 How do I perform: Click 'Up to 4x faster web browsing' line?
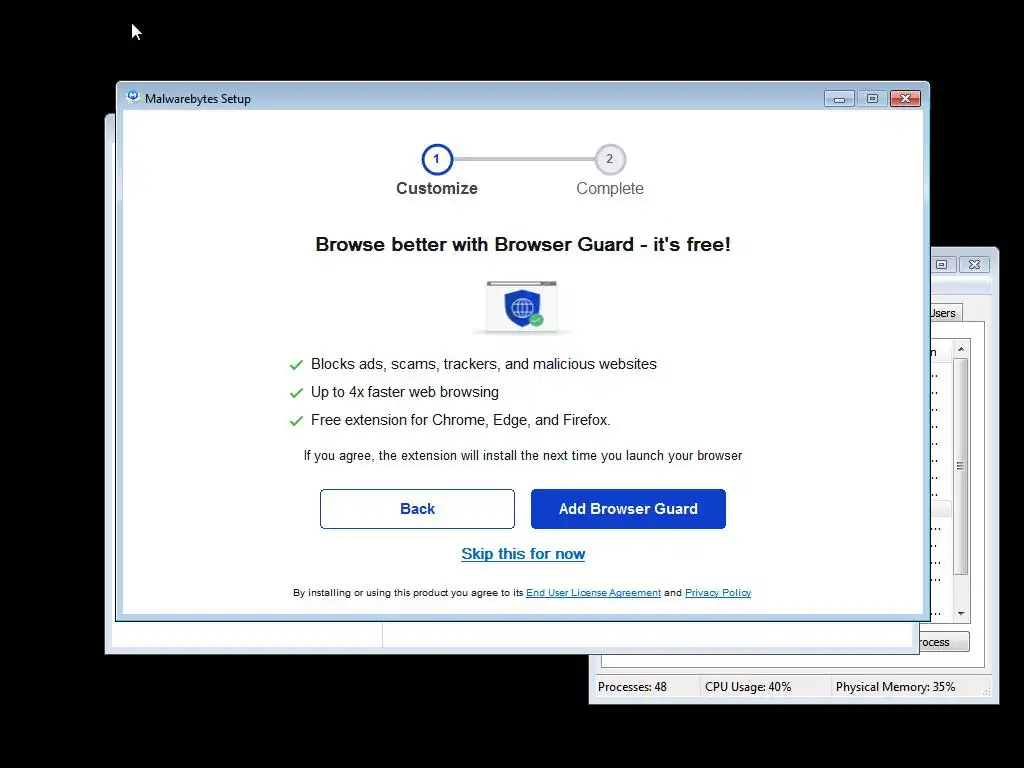405,392
